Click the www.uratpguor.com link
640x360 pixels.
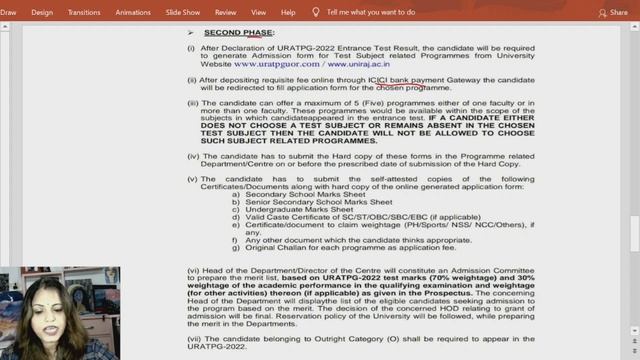click(277, 64)
